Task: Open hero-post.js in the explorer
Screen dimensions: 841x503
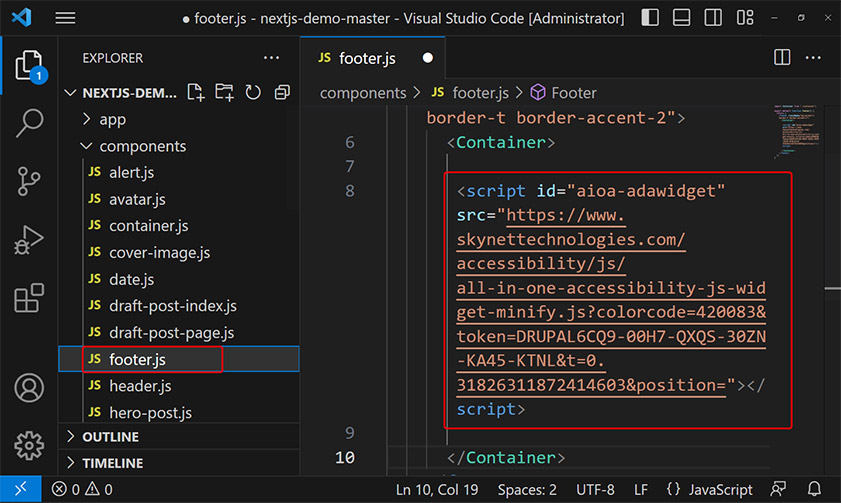Action: tap(178, 412)
